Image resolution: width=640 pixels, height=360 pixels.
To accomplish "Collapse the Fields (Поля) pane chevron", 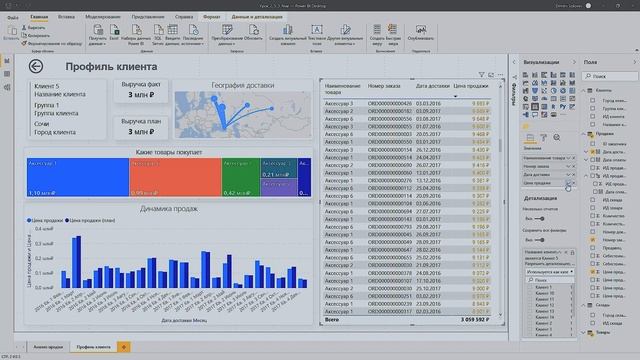I will point(634,62).
